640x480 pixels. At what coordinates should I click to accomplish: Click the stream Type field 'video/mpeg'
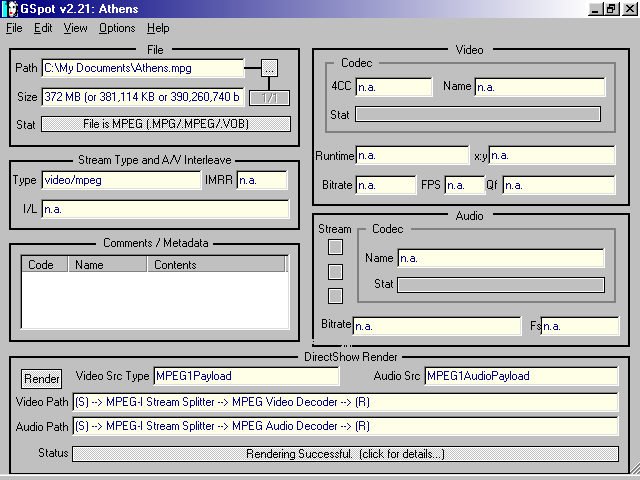click(x=121, y=180)
